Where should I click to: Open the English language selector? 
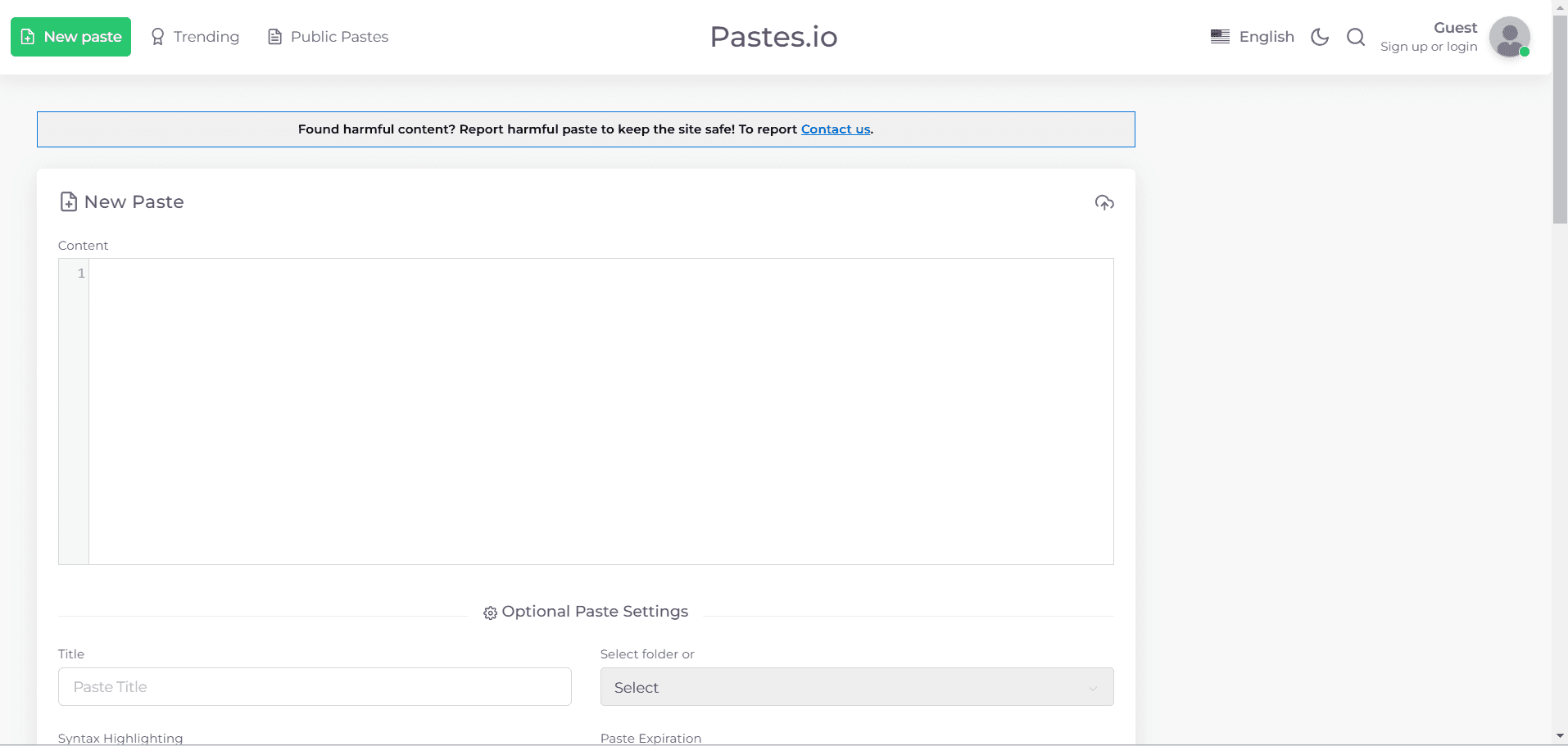1253,37
